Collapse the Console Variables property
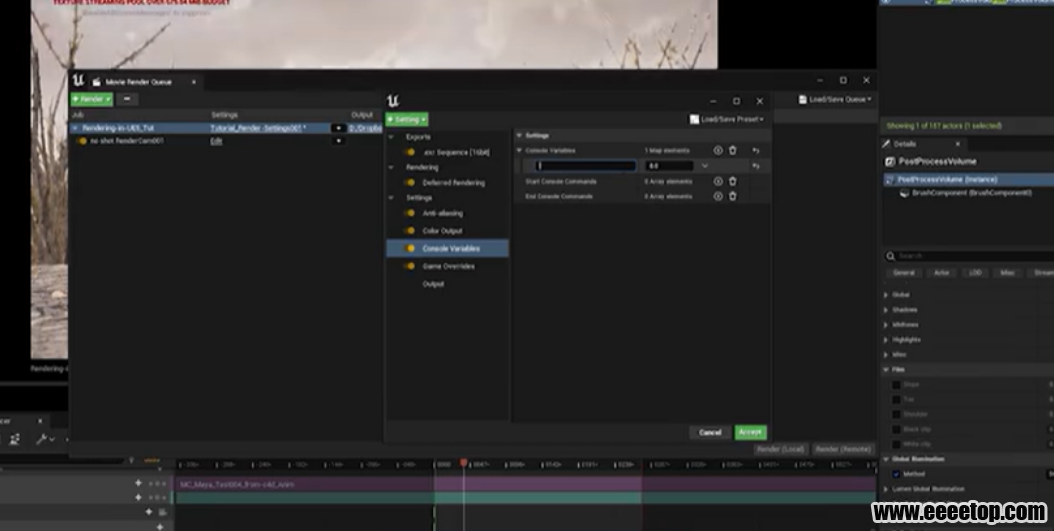1054x531 pixels. pyautogui.click(x=519, y=151)
